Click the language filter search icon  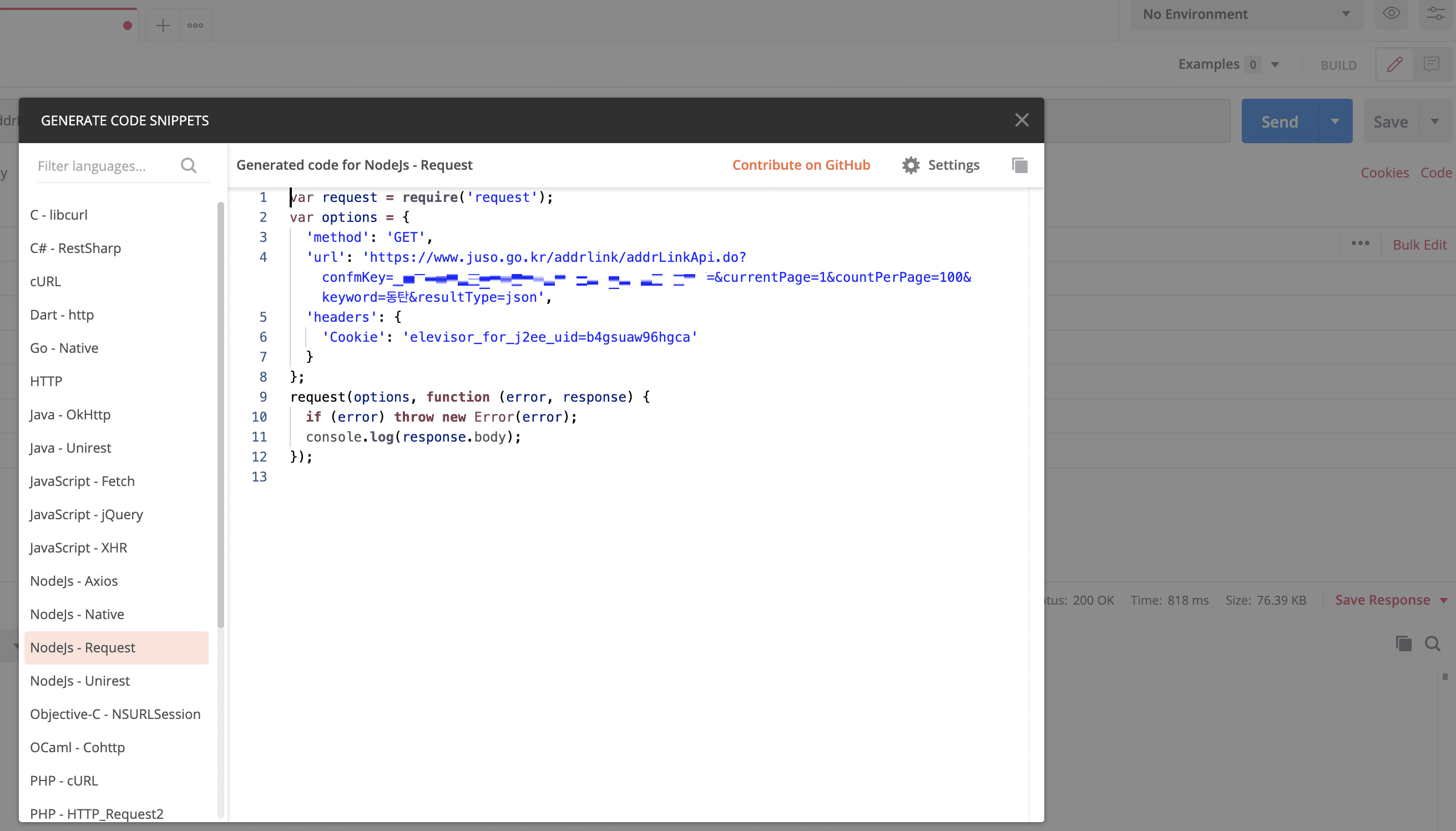188,165
